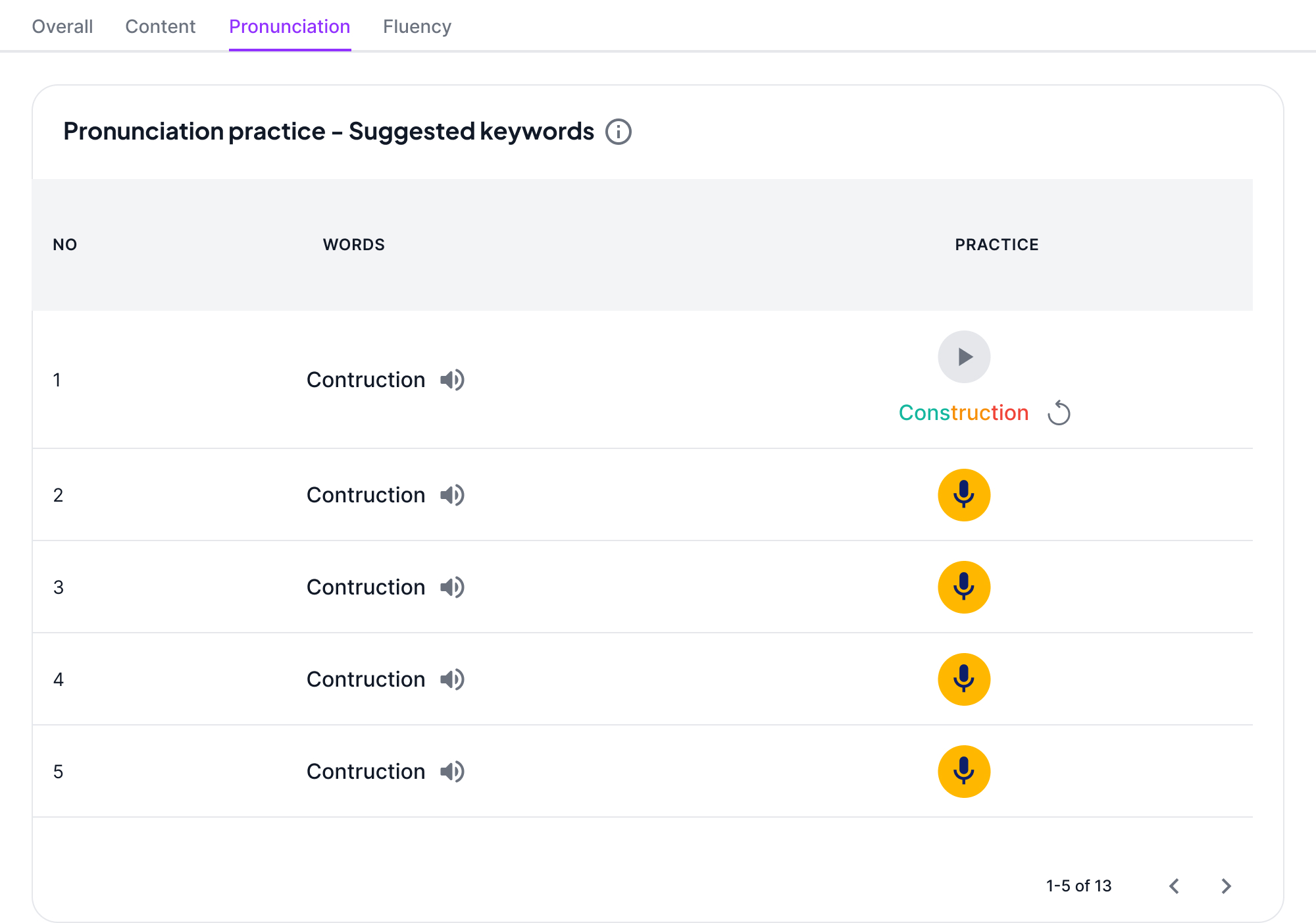
Task: Click row number 1
Action: [x=57, y=380]
